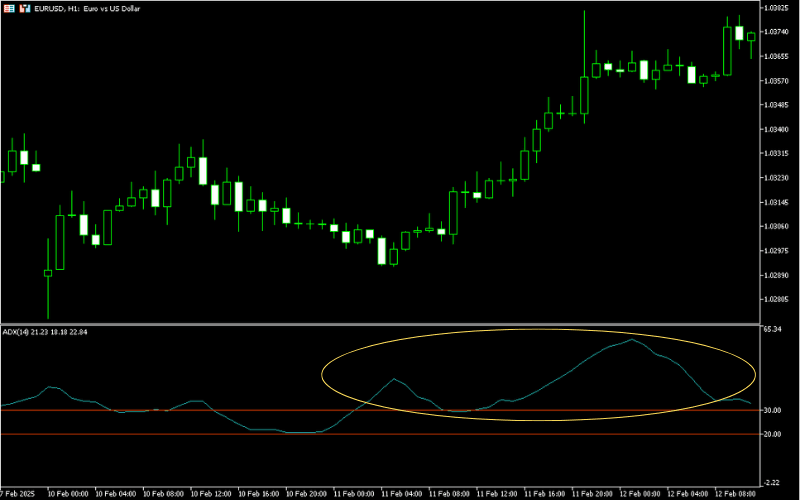
Task: Click the 65.34 value on indicator scale
Action: (772, 329)
